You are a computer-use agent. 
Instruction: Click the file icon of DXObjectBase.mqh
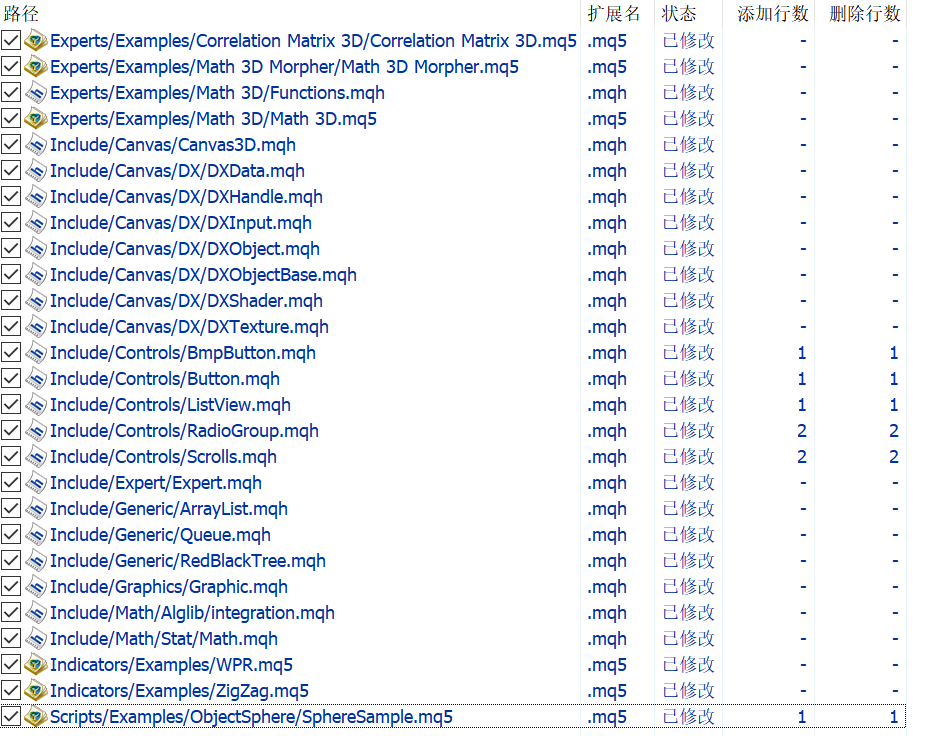[36, 275]
